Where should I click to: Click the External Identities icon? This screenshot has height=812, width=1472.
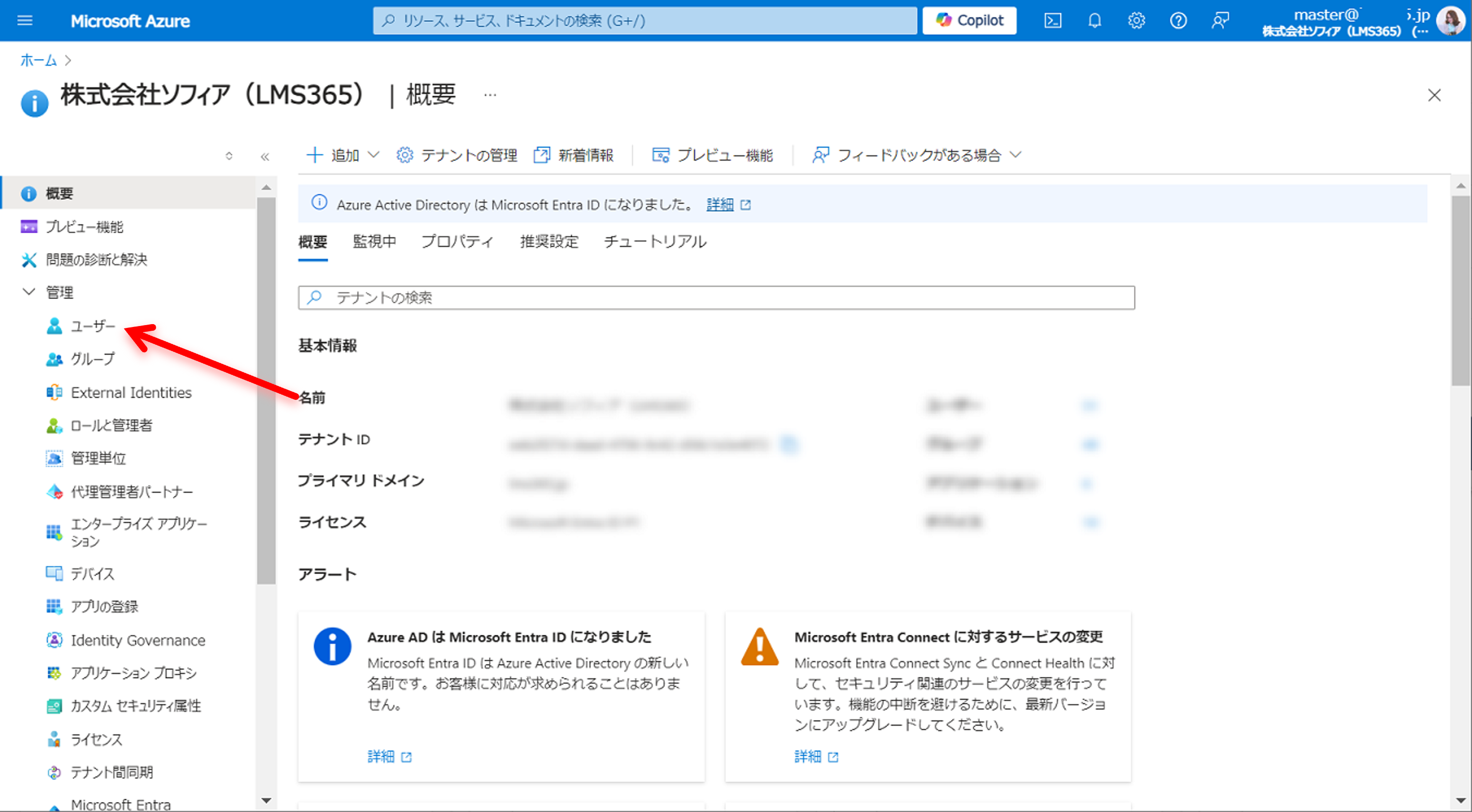[x=54, y=393]
